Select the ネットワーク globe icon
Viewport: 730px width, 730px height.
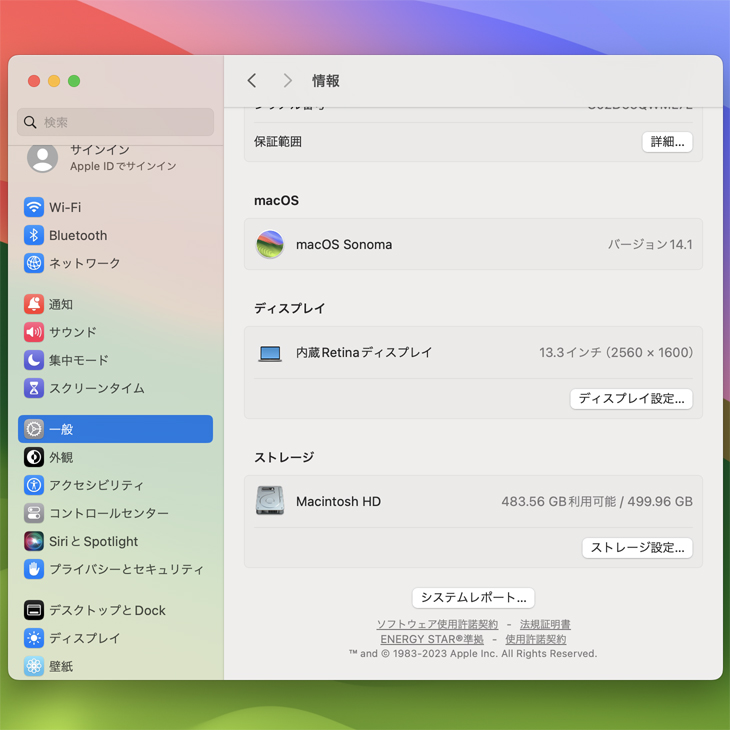[34, 263]
